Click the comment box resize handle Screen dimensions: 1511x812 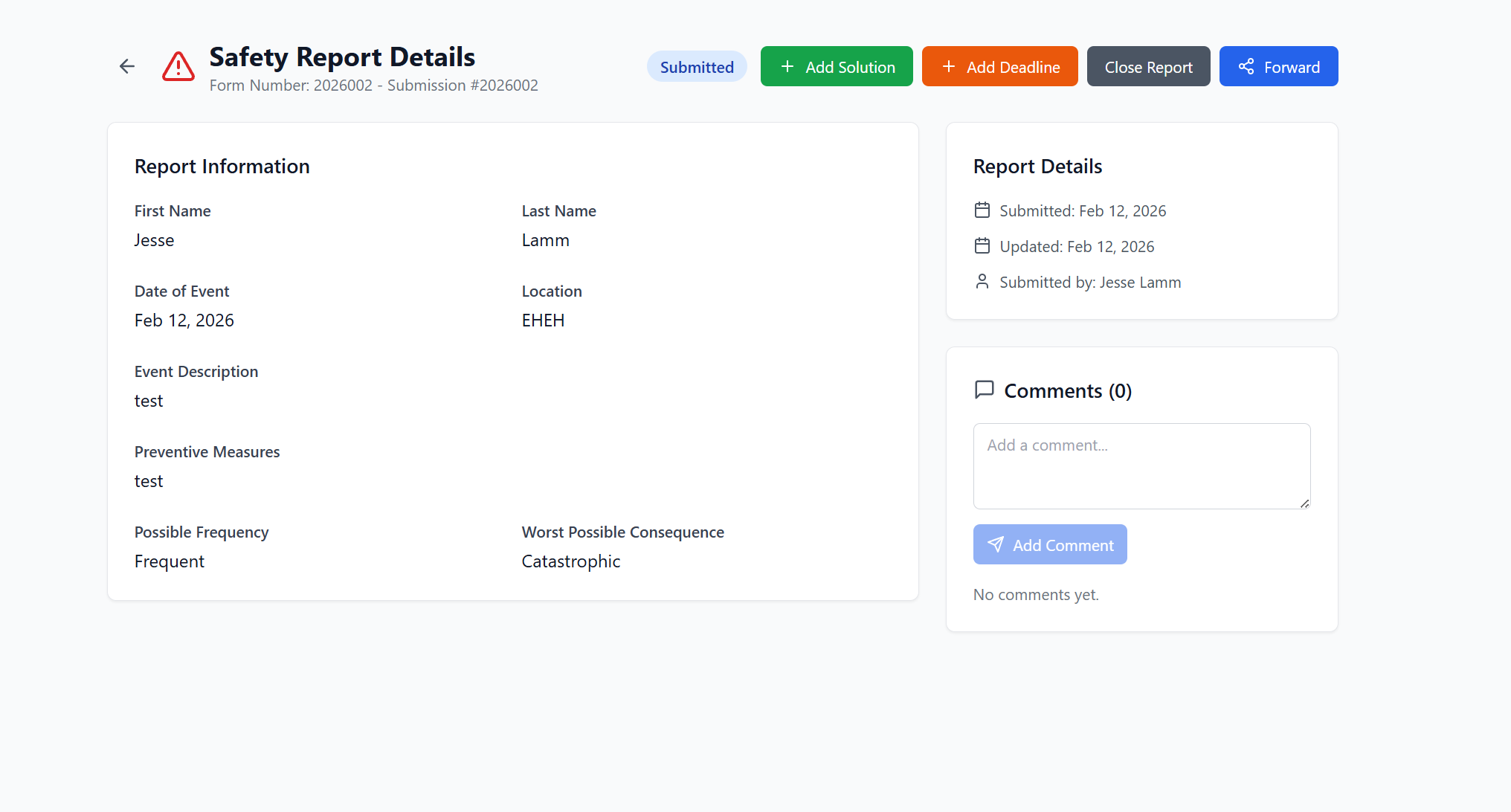pyautogui.click(x=1304, y=503)
